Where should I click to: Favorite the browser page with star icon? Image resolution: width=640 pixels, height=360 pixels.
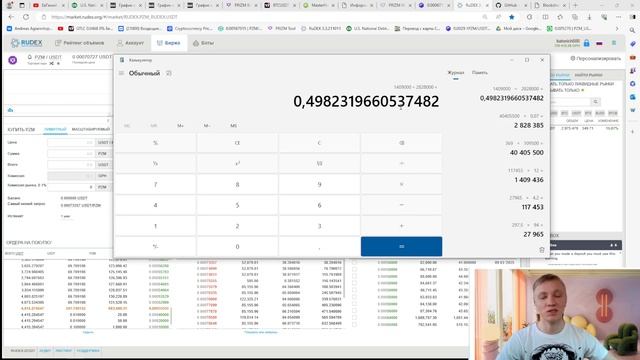pos(511,17)
